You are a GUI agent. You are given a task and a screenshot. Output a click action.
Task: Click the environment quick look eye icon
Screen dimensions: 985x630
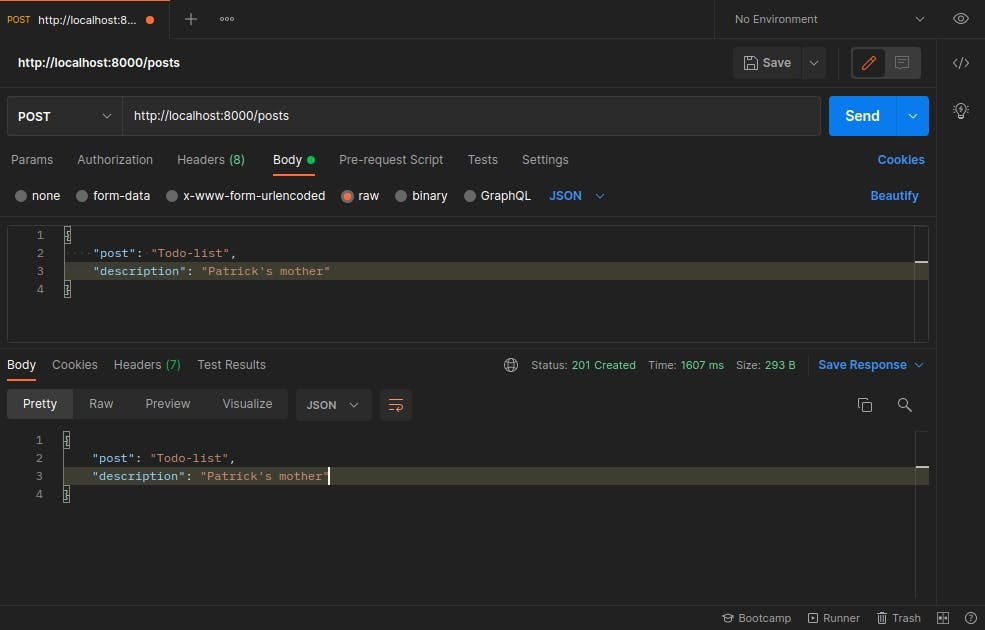click(x=961, y=19)
